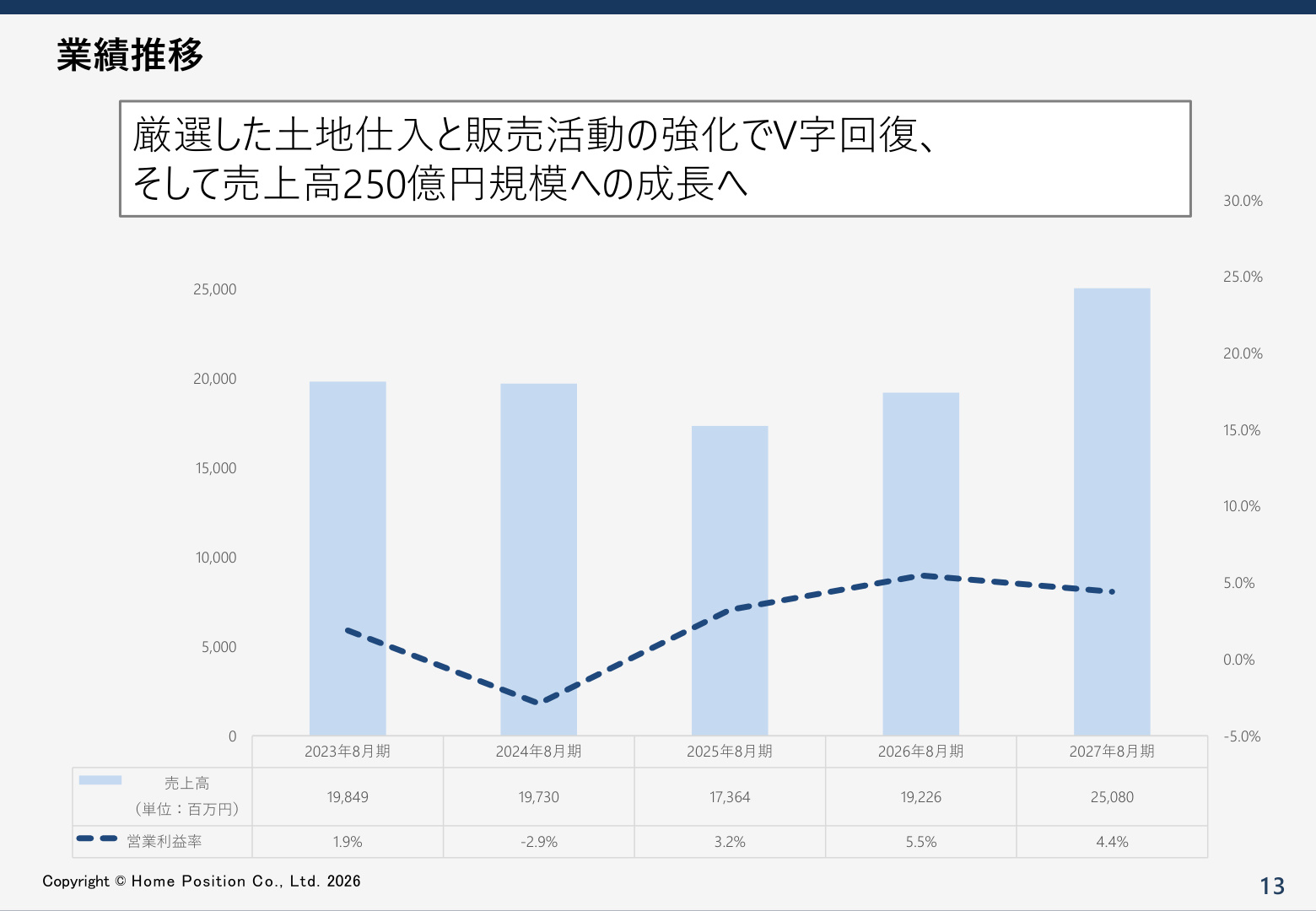This screenshot has width=1316, height=911.
Task: Select the Copyright © Home Position footer text
Action: 202,881
